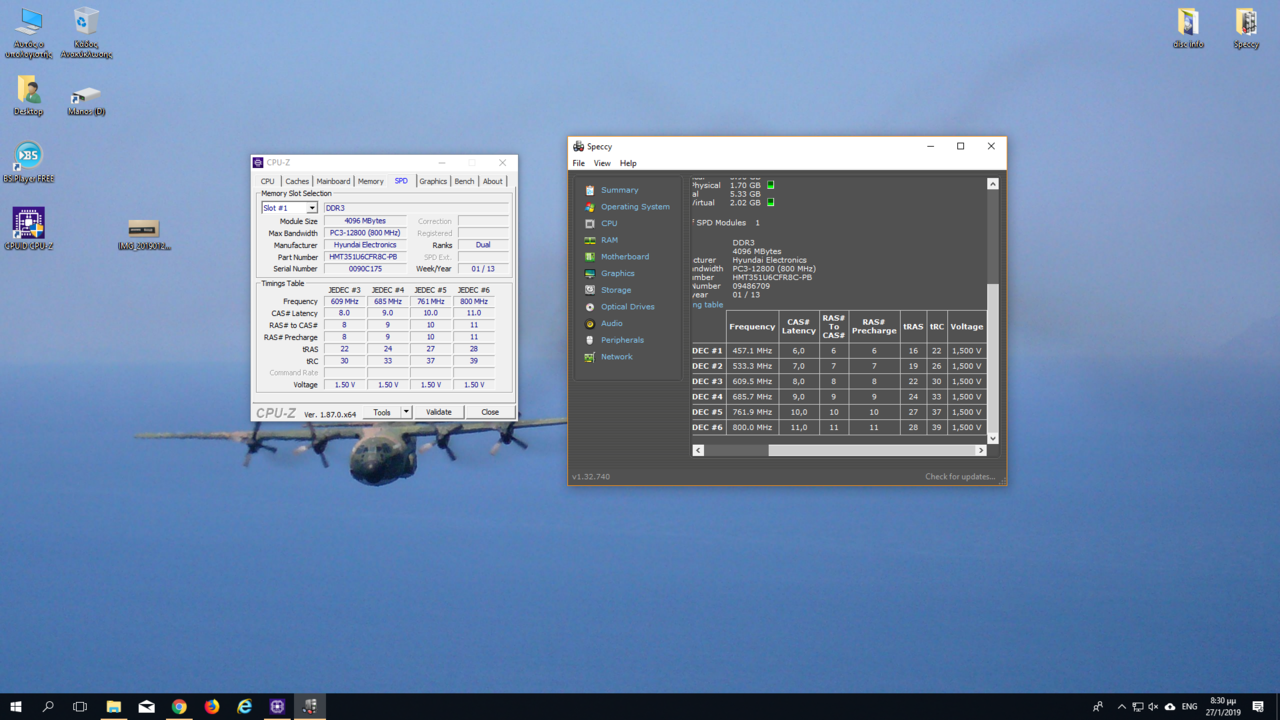Viewport: 1280px width, 720px height.
Task: Switch to the Graphics tab in CPU-Z
Action: pos(433,182)
